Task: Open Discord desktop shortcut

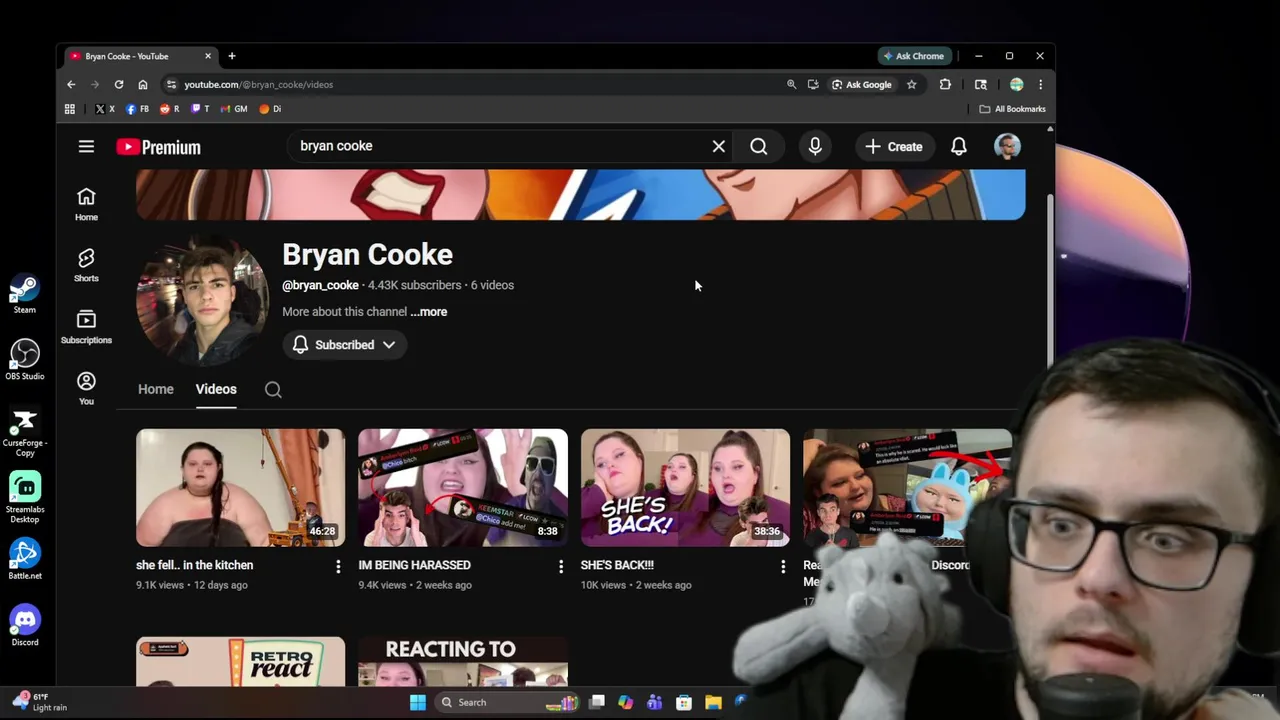Action: (25, 626)
